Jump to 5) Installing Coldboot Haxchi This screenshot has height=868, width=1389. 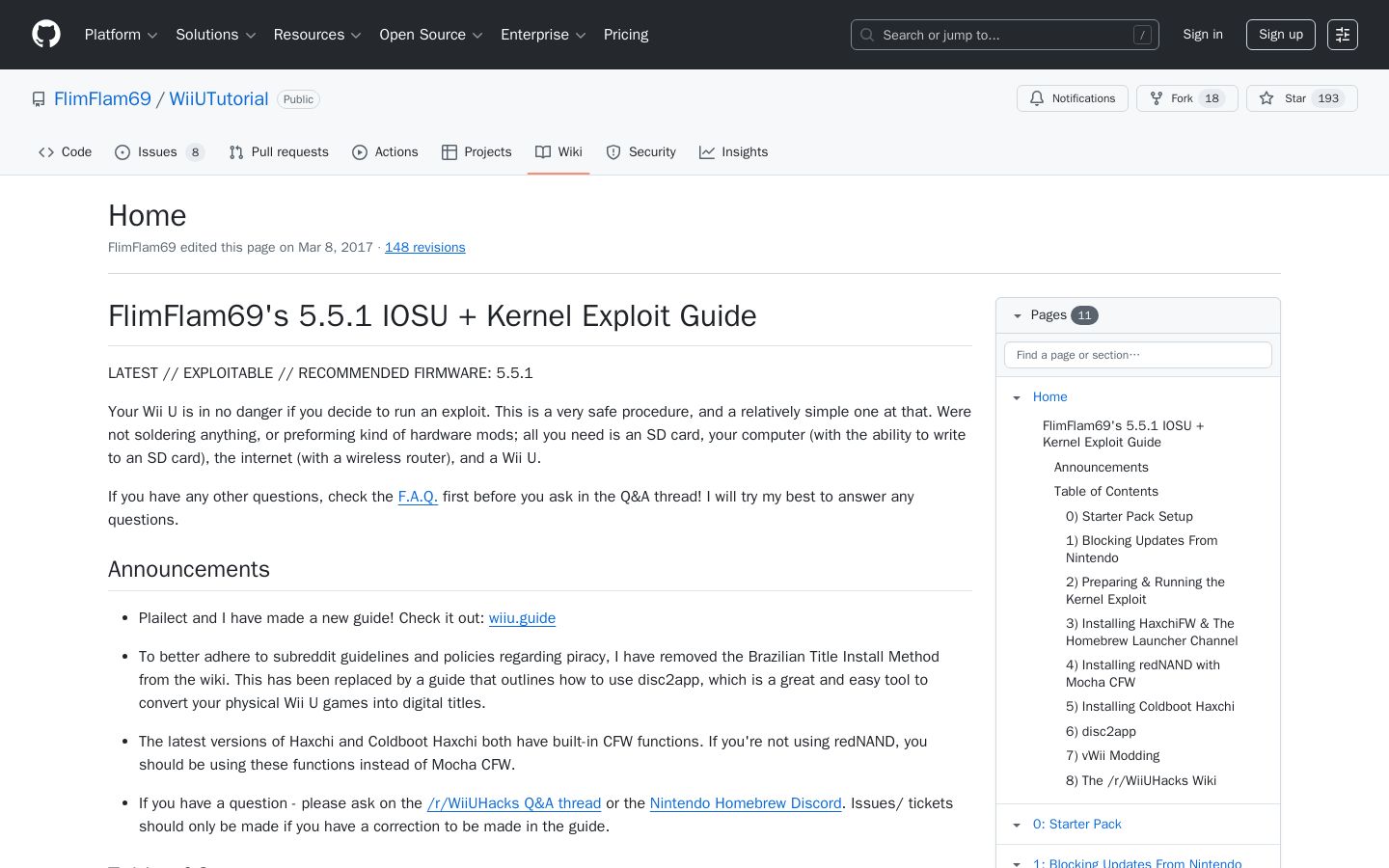[x=1151, y=707]
